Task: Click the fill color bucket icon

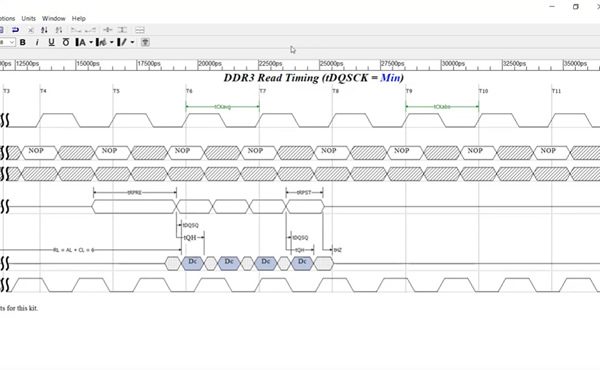Action: pyautogui.click(x=101, y=42)
